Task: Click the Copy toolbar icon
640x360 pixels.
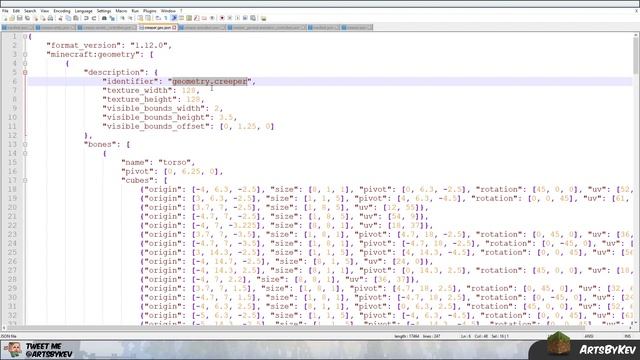Action: tap(68, 18)
